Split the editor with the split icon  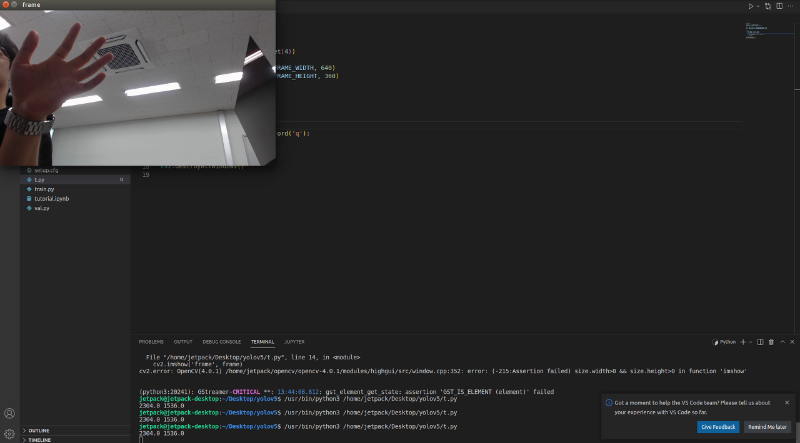[779, 6]
